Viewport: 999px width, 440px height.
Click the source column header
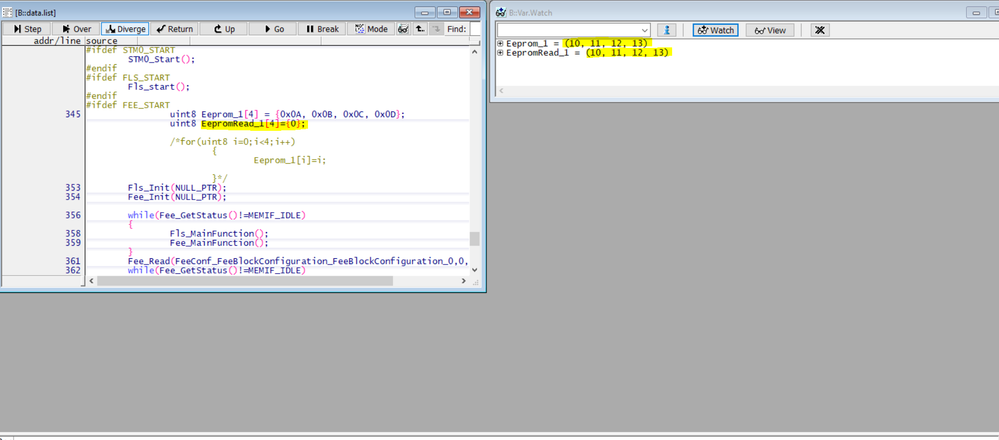[102, 41]
